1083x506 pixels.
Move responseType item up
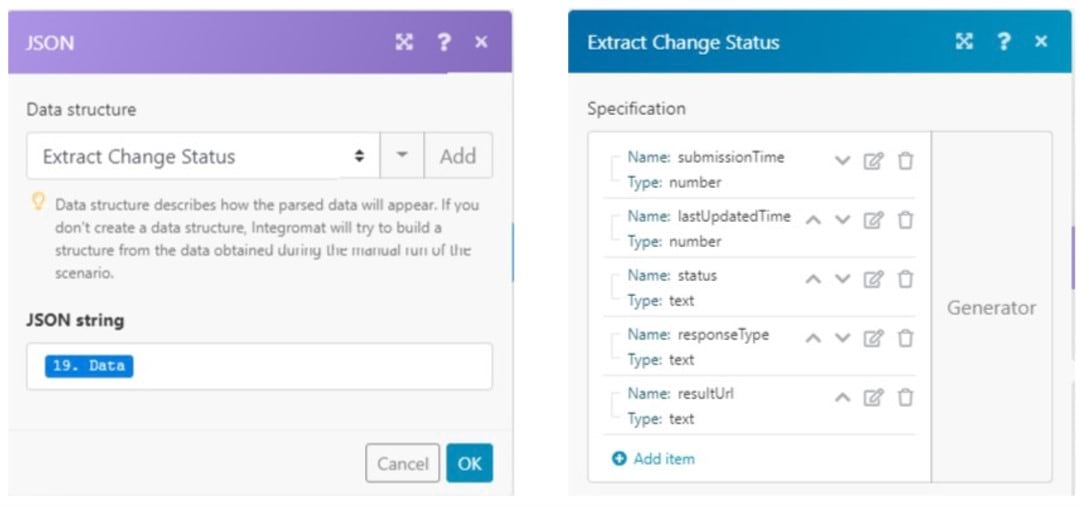pyautogui.click(x=814, y=339)
